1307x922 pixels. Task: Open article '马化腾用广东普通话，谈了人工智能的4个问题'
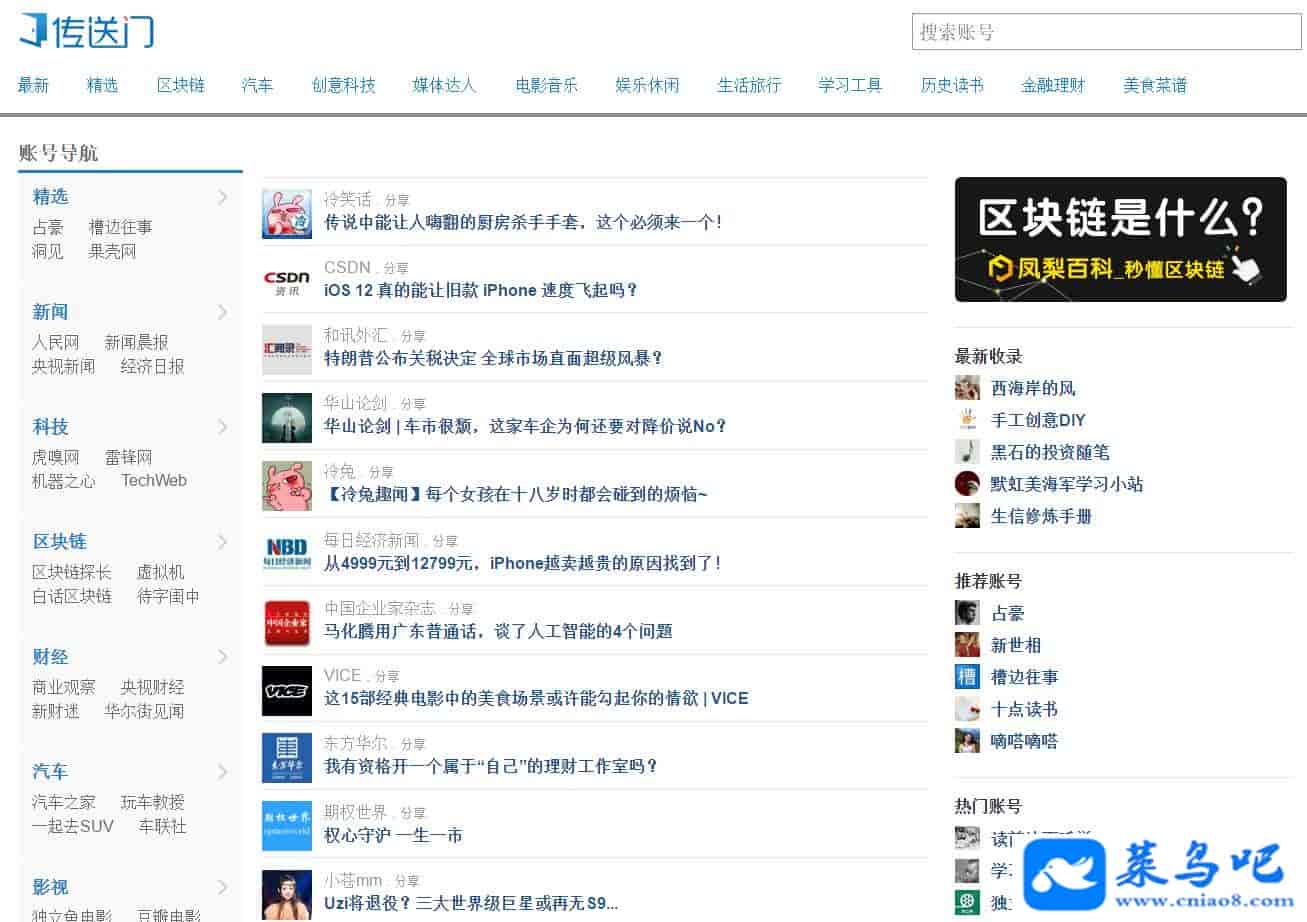[498, 631]
